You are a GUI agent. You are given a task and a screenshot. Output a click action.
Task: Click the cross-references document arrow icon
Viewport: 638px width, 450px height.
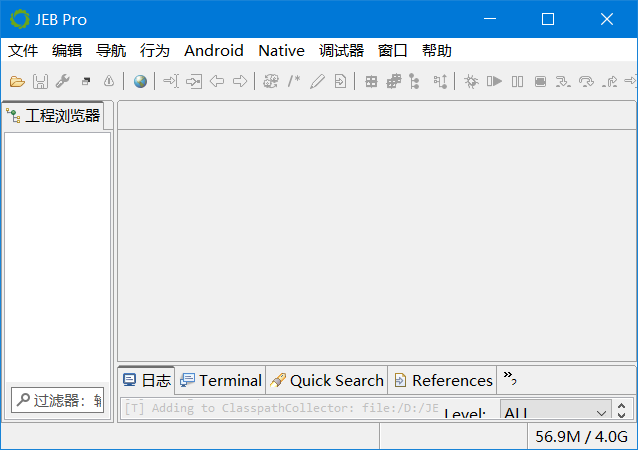click(340, 81)
